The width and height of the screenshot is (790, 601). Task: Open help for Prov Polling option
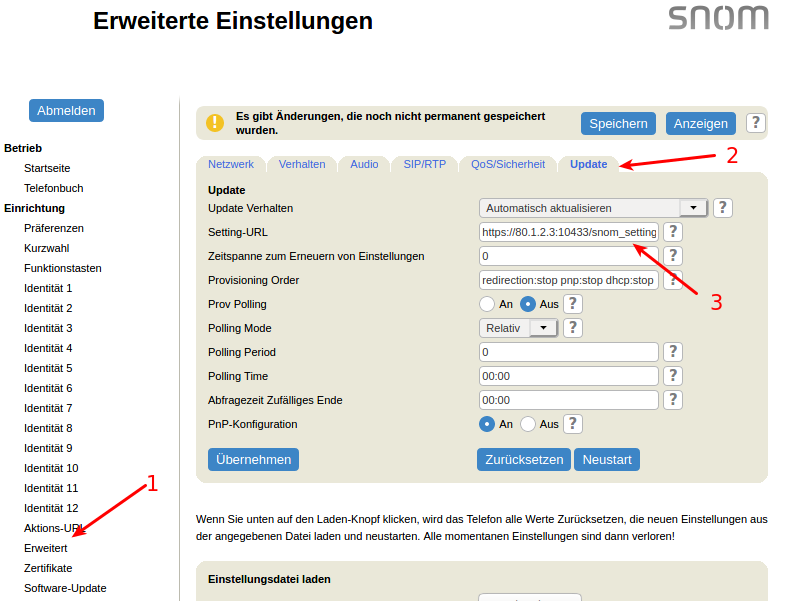pos(572,304)
